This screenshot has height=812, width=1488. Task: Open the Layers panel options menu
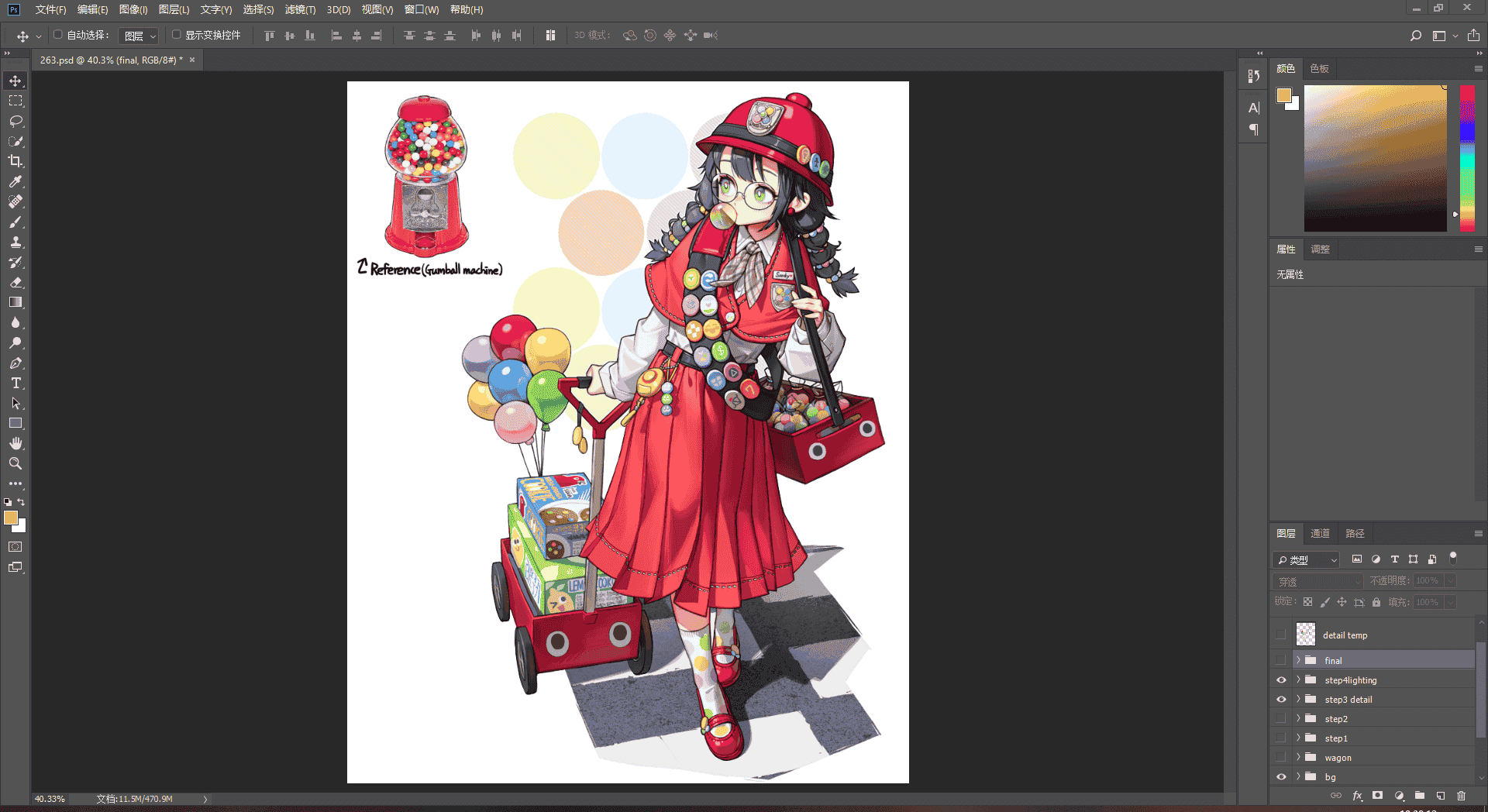click(x=1478, y=534)
